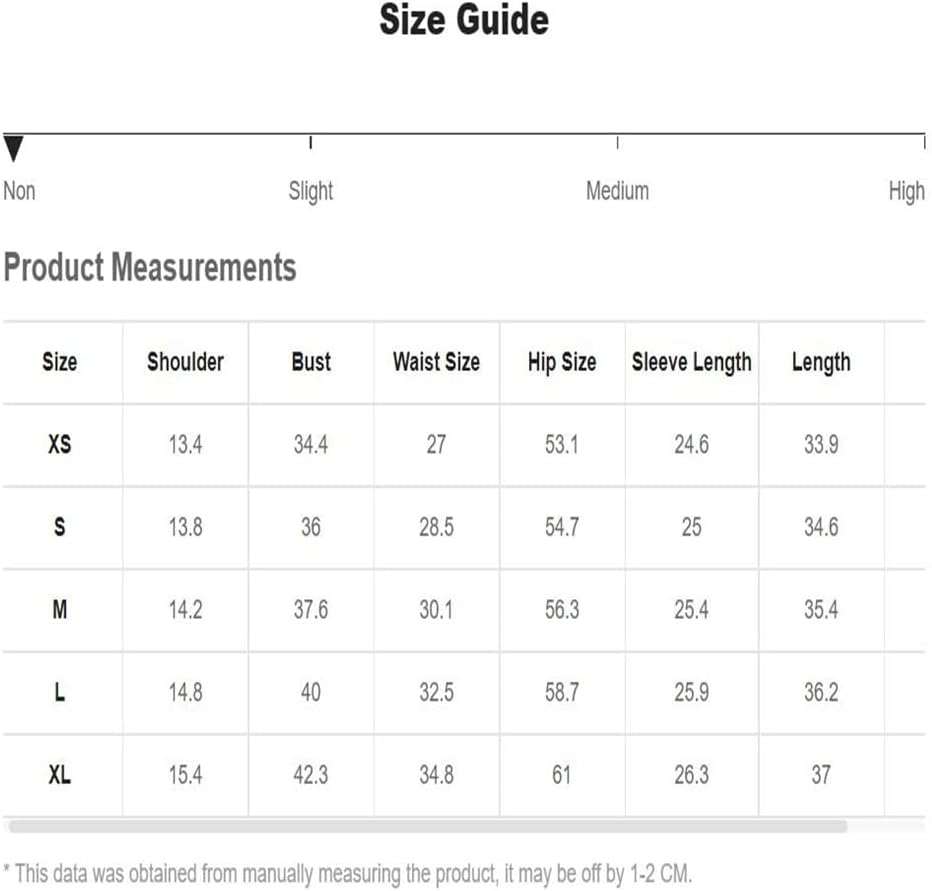Select the High stretch label
This screenshot has height=891, width=932.
(x=906, y=191)
